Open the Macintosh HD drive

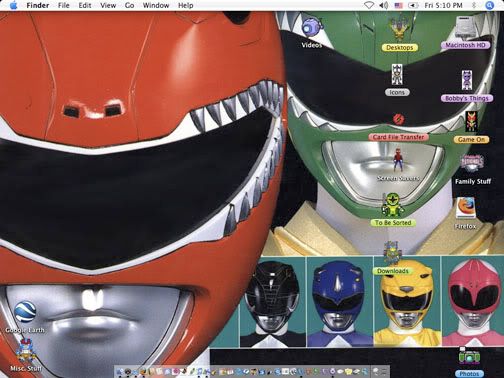click(466, 27)
